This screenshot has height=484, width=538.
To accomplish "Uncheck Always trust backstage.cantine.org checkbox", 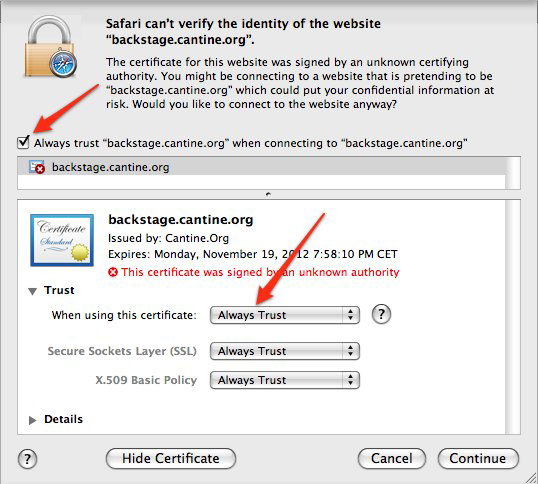I will pyautogui.click(x=23, y=142).
